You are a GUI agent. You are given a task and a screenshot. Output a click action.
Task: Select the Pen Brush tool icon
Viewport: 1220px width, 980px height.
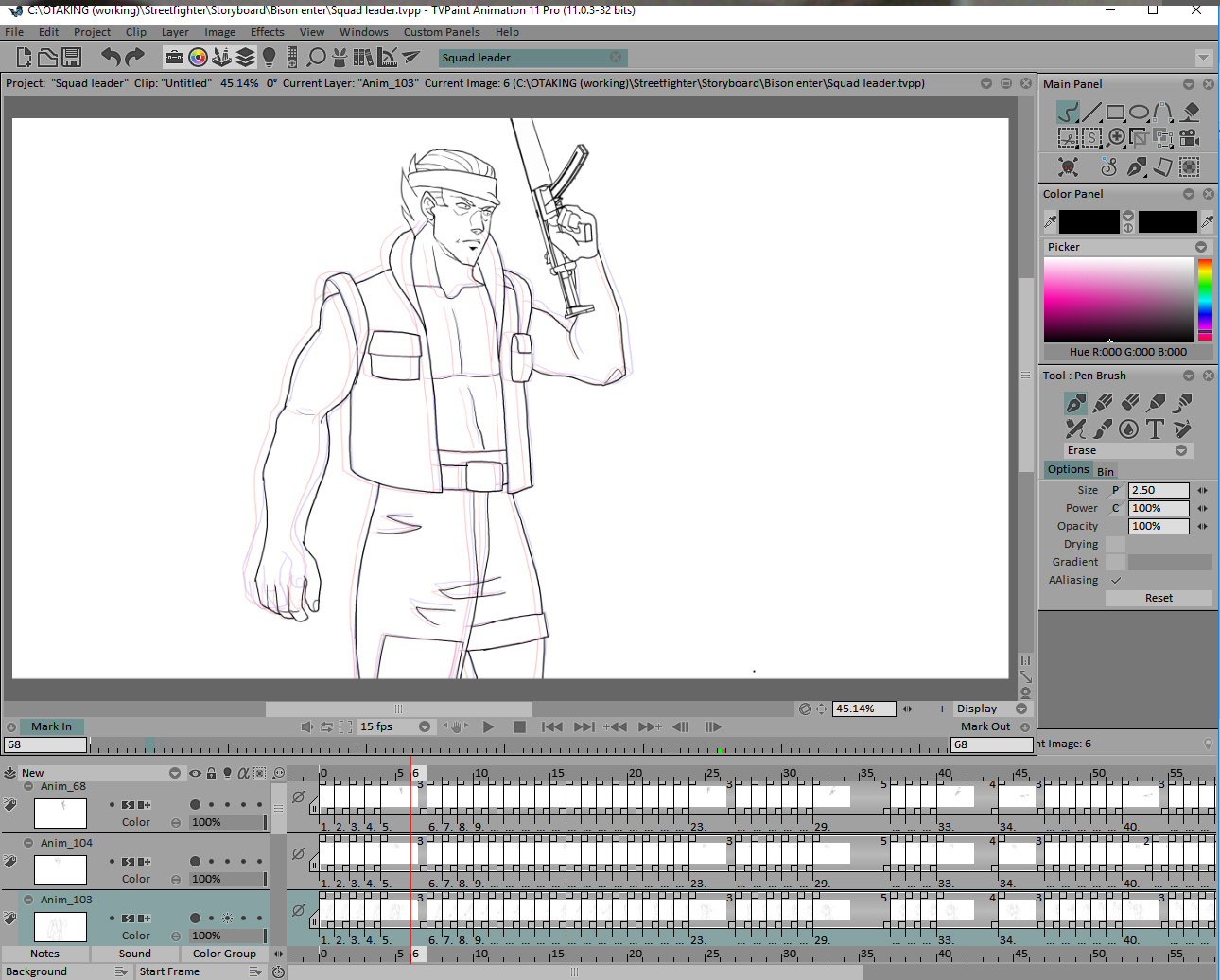[x=1075, y=403]
